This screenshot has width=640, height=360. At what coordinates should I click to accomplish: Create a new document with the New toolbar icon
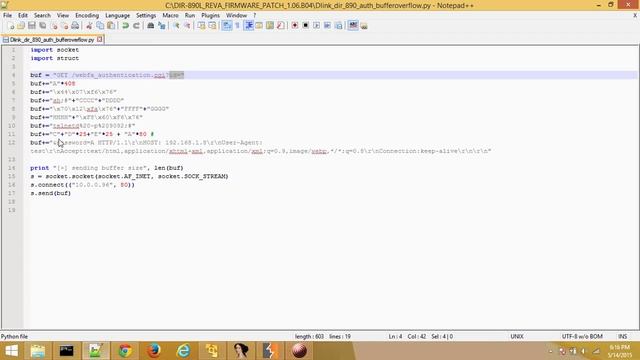[11, 26]
